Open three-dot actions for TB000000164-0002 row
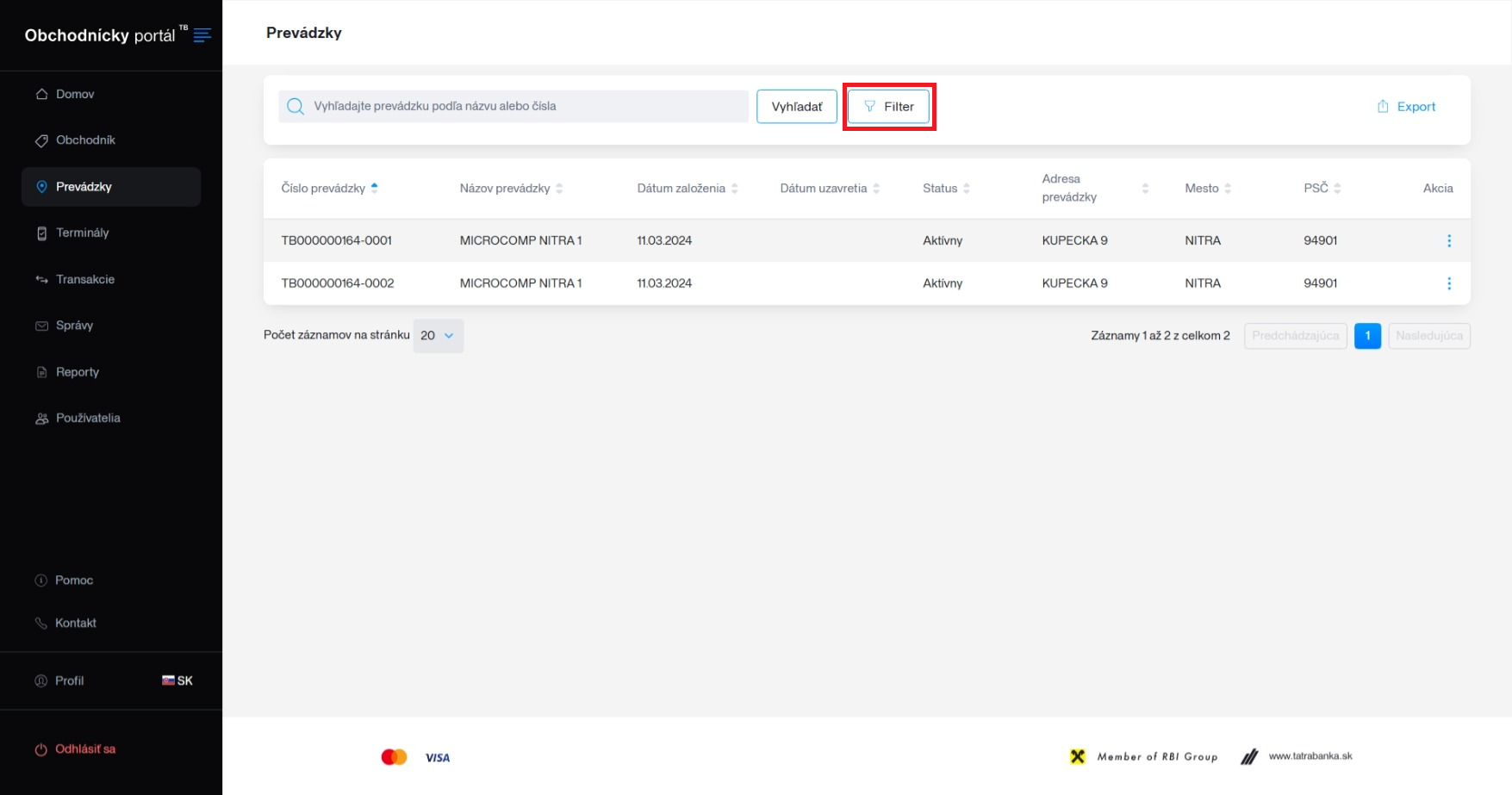 pyautogui.click(x=1448, y=283)
